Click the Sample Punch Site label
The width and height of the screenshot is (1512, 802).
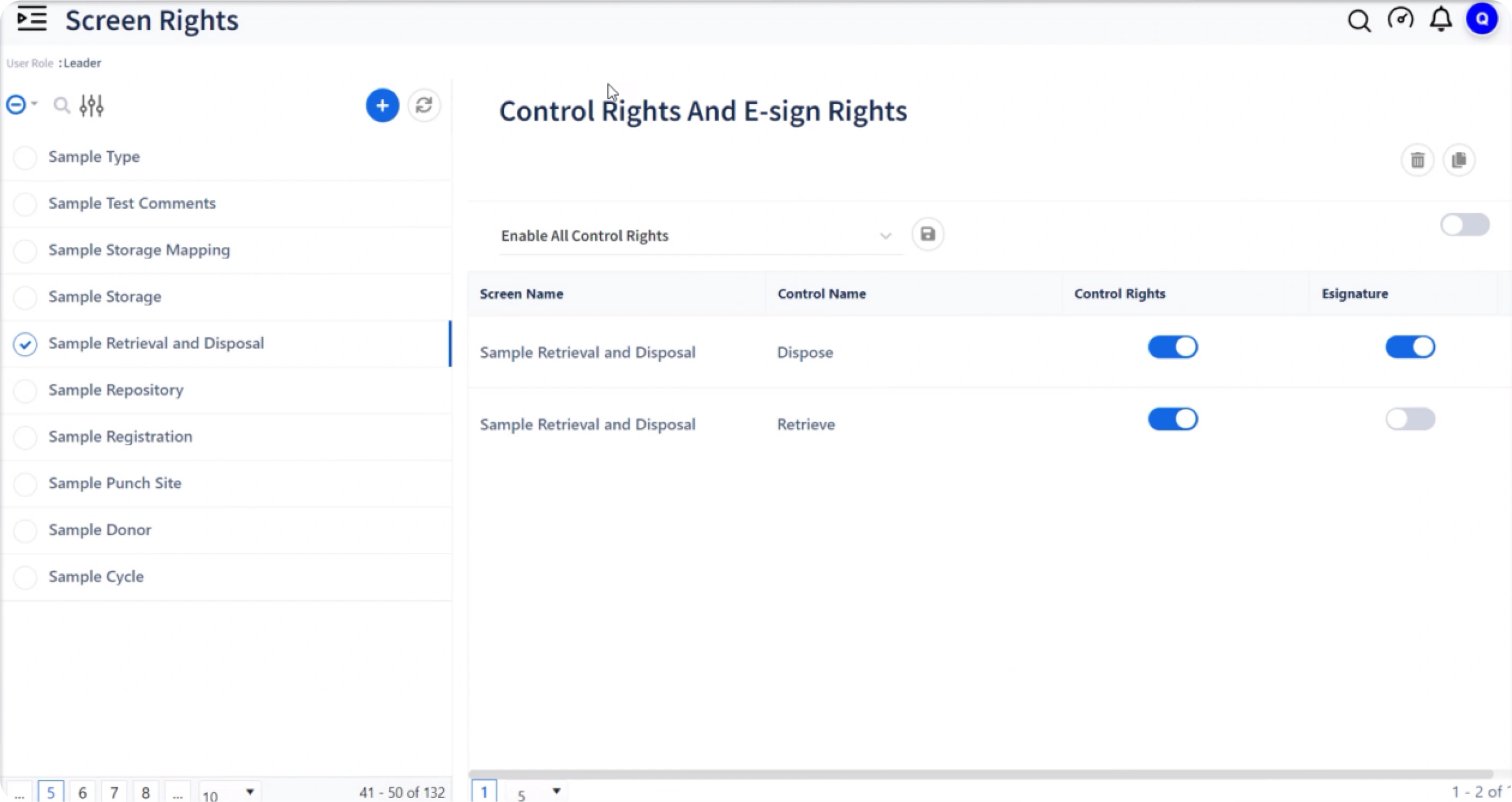click(x=115, y=483)
